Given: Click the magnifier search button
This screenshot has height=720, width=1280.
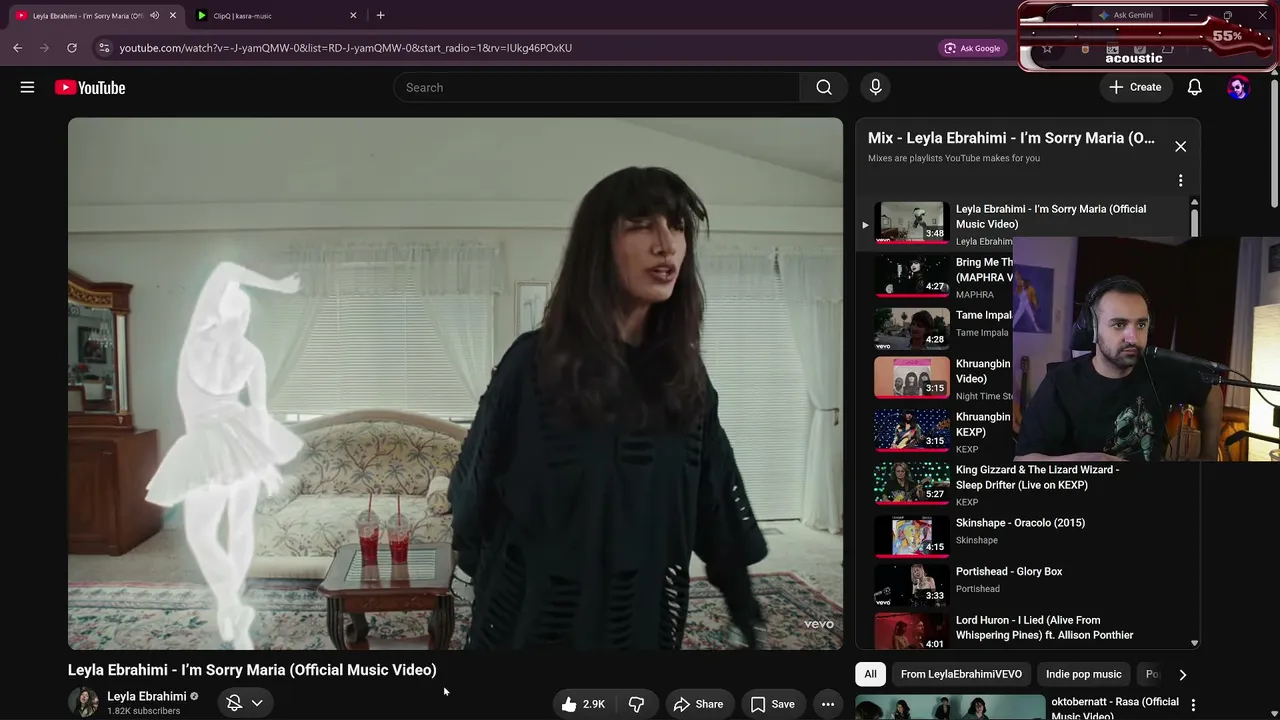Looking at the screenshot, I should coord(824,87).
